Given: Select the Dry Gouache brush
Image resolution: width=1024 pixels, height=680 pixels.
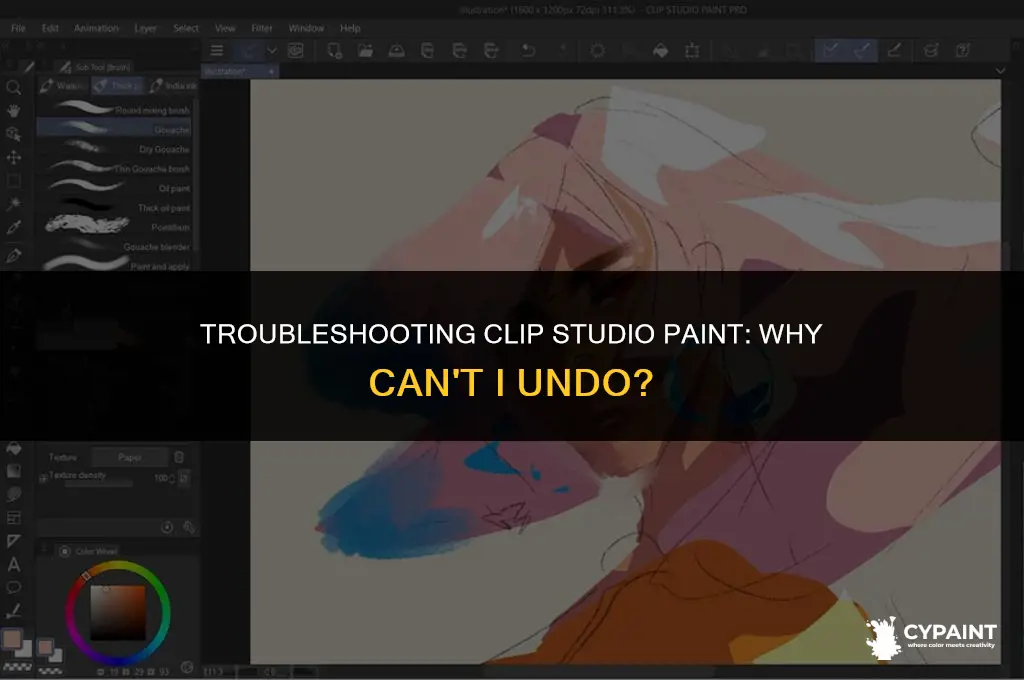Looking at the screenshot, I should click(115, 149).
